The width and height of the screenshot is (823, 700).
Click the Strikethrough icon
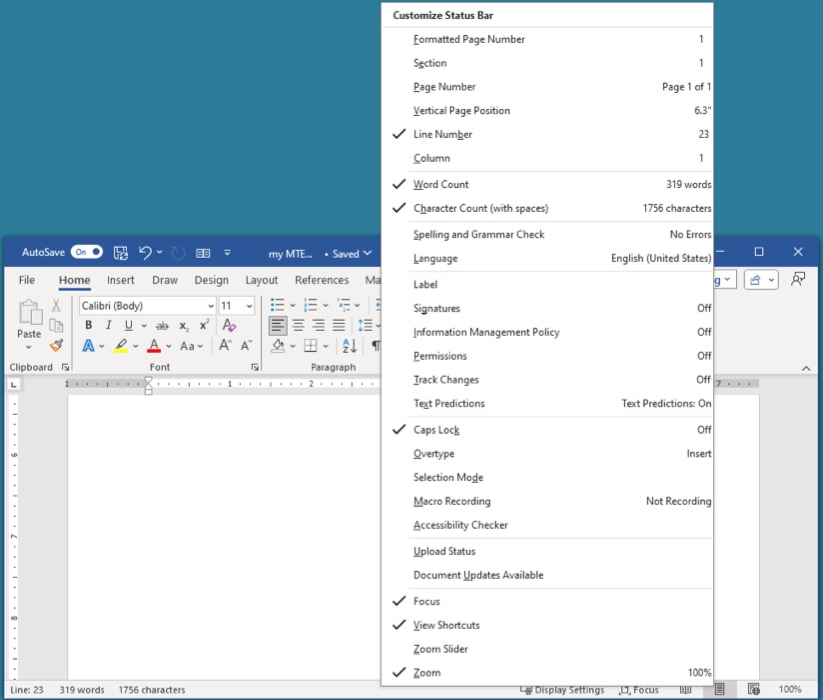(x=164, y=325)
